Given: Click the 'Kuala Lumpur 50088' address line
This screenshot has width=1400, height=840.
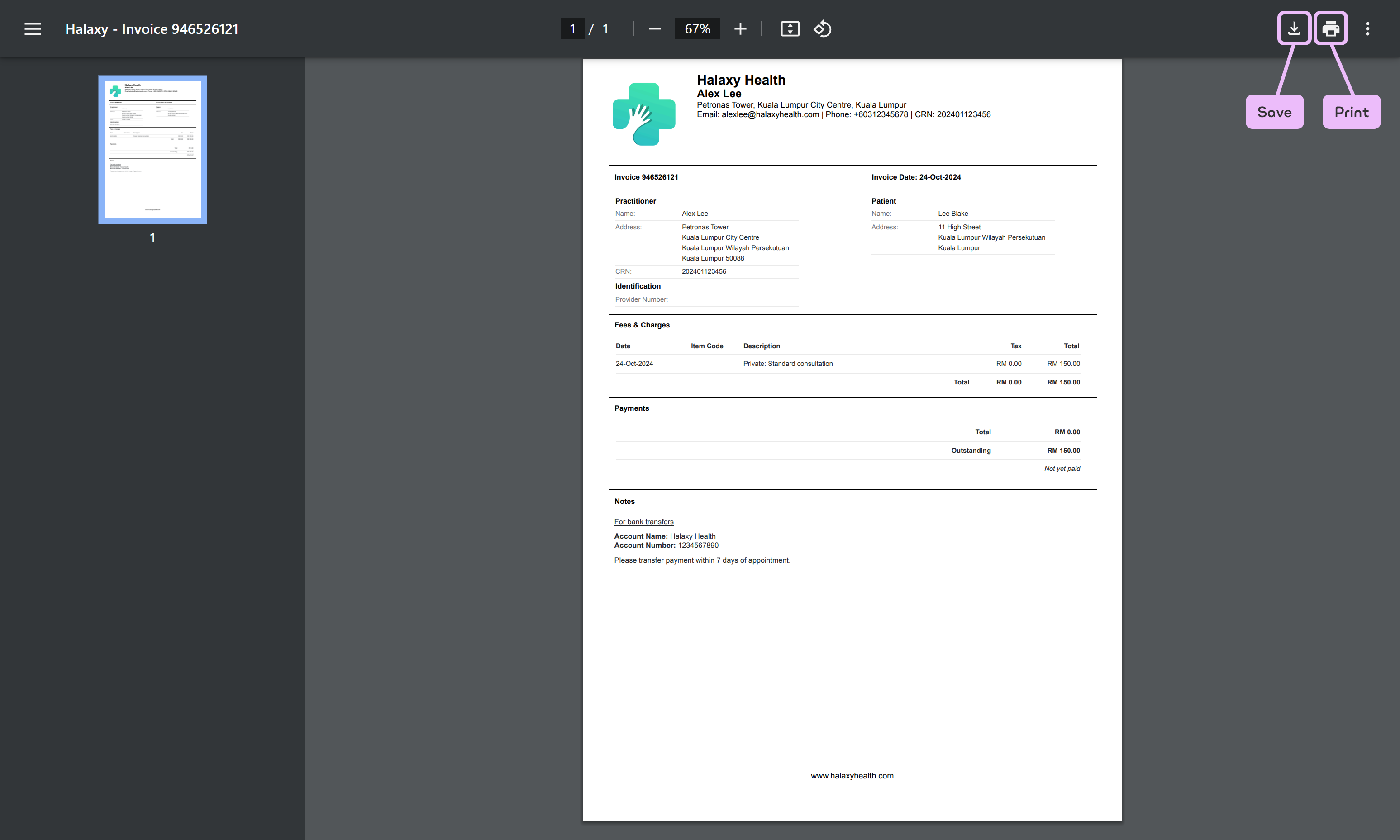Looking at the screenshot, I should (713, 258).
